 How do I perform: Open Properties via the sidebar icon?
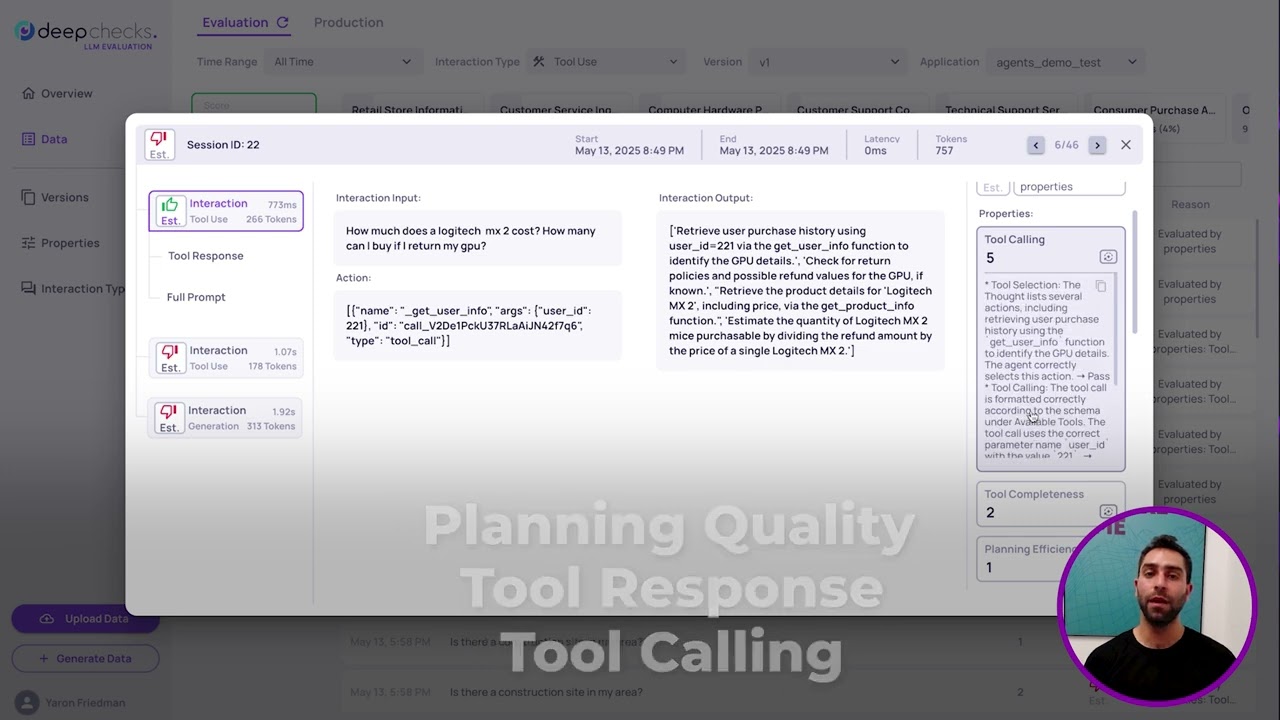[x=28, y=243]
